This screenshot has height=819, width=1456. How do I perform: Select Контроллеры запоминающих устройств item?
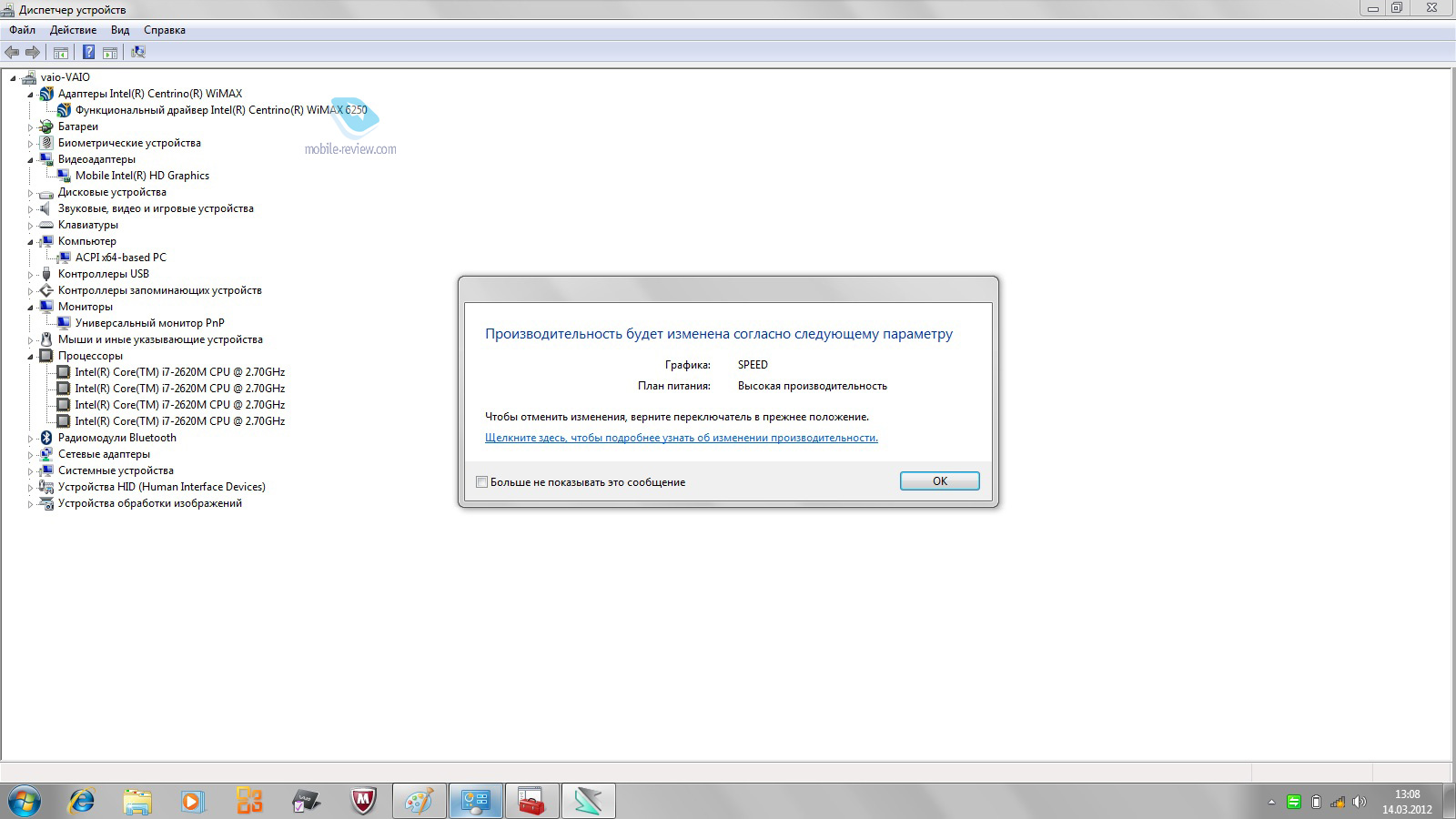coord(160,290)
